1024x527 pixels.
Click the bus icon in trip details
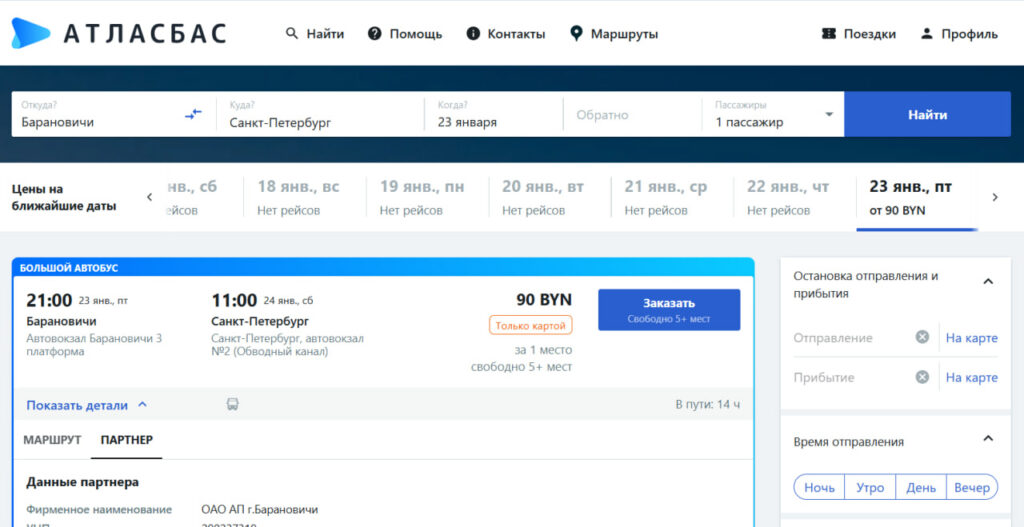[232, 405]
